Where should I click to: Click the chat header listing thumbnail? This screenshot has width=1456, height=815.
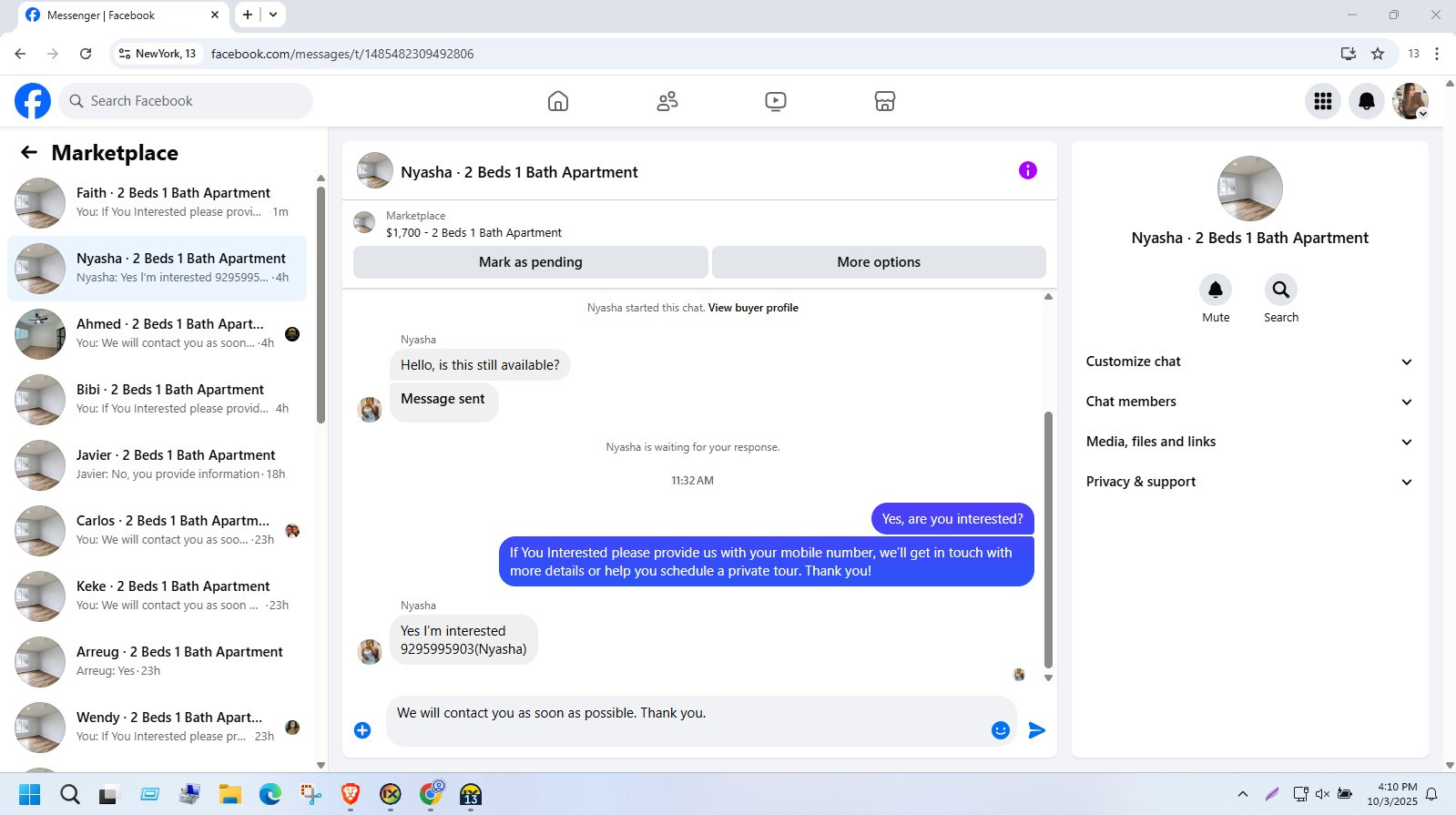[x=374, y=170]
